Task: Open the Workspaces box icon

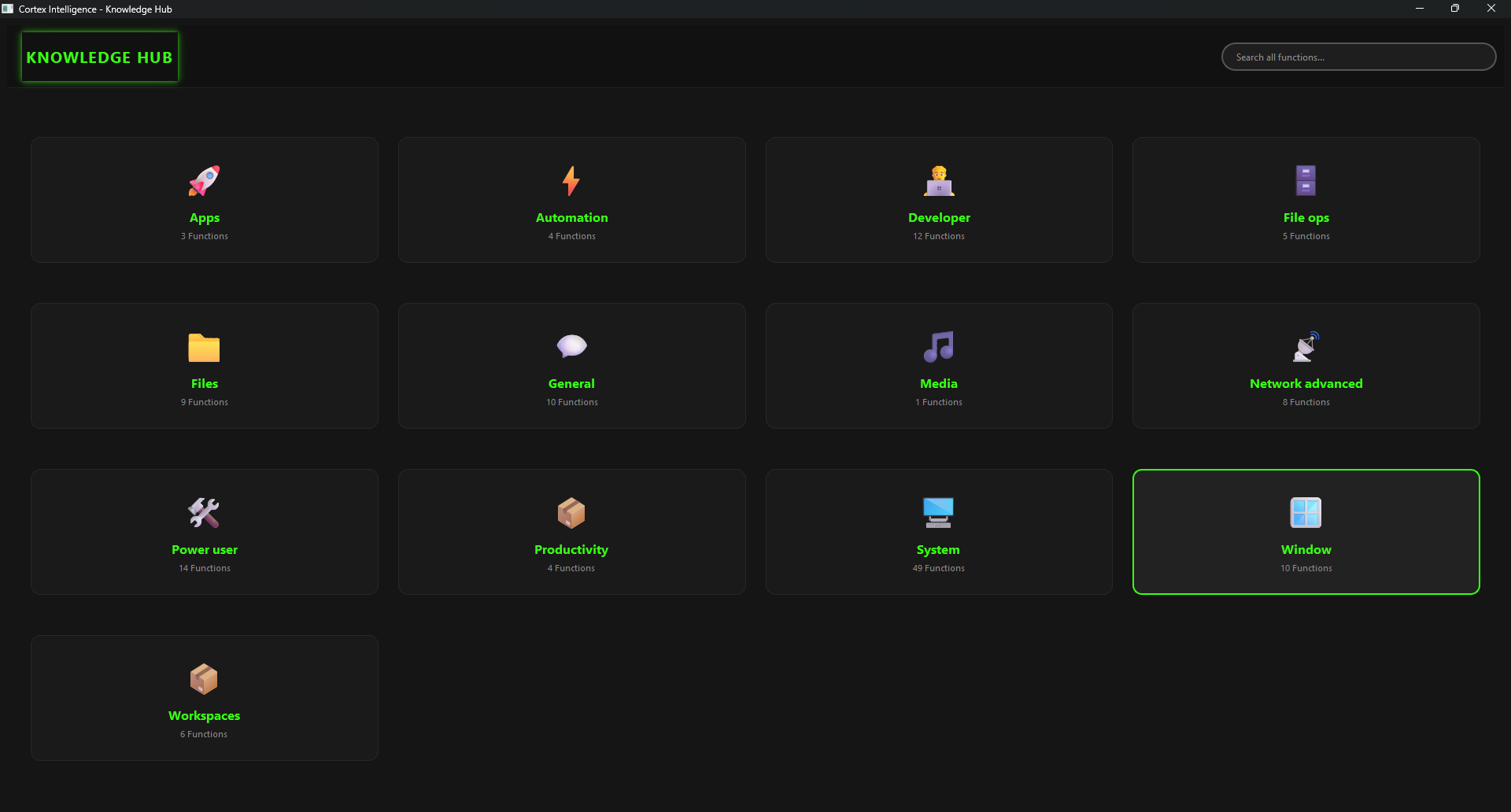Action: (204, 679)
